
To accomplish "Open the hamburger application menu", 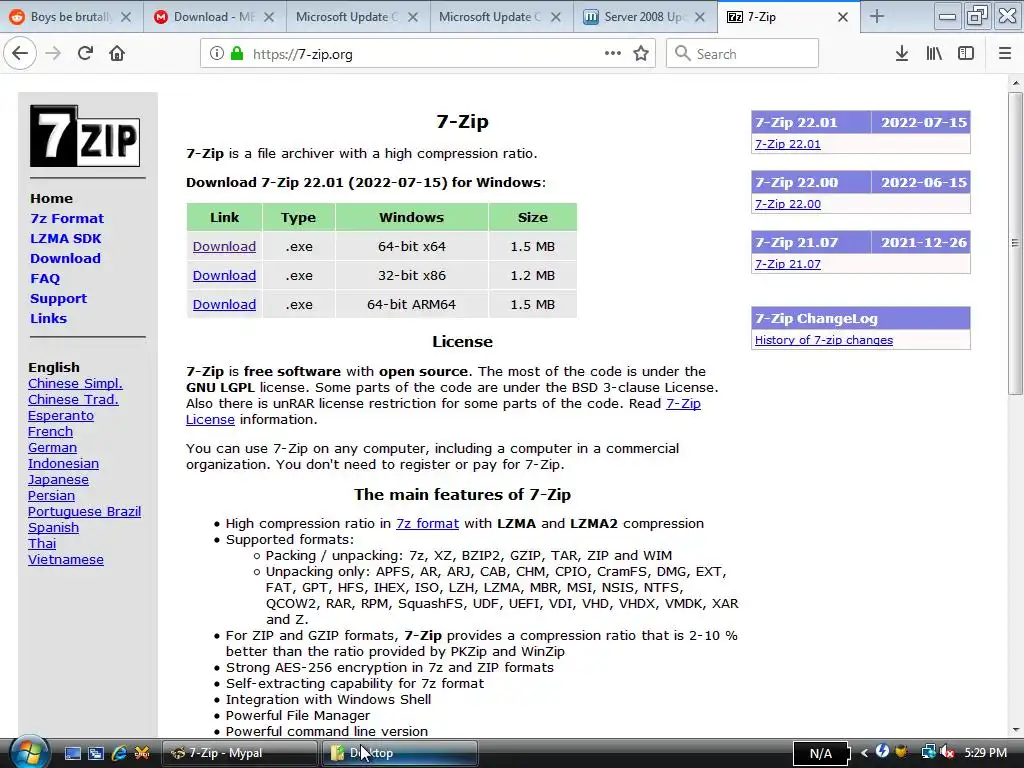I will click(1005, 54).
